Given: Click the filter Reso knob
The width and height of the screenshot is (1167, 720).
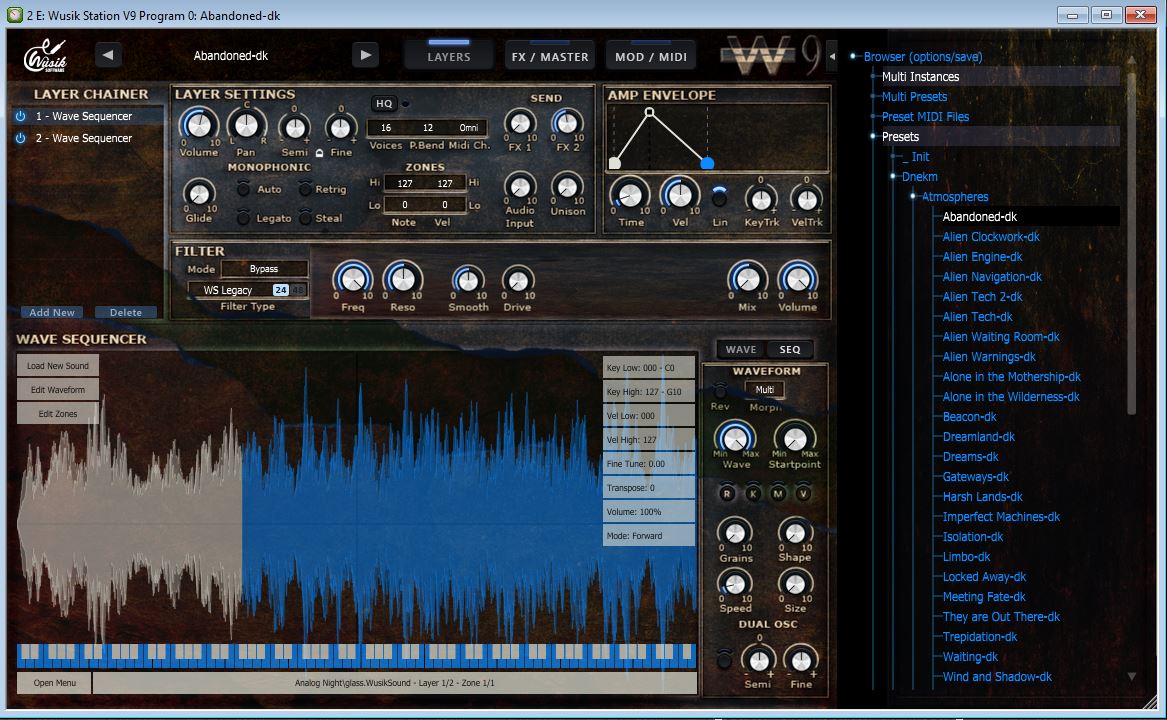Looking at the screenshot, I should [x=403, y=279].
